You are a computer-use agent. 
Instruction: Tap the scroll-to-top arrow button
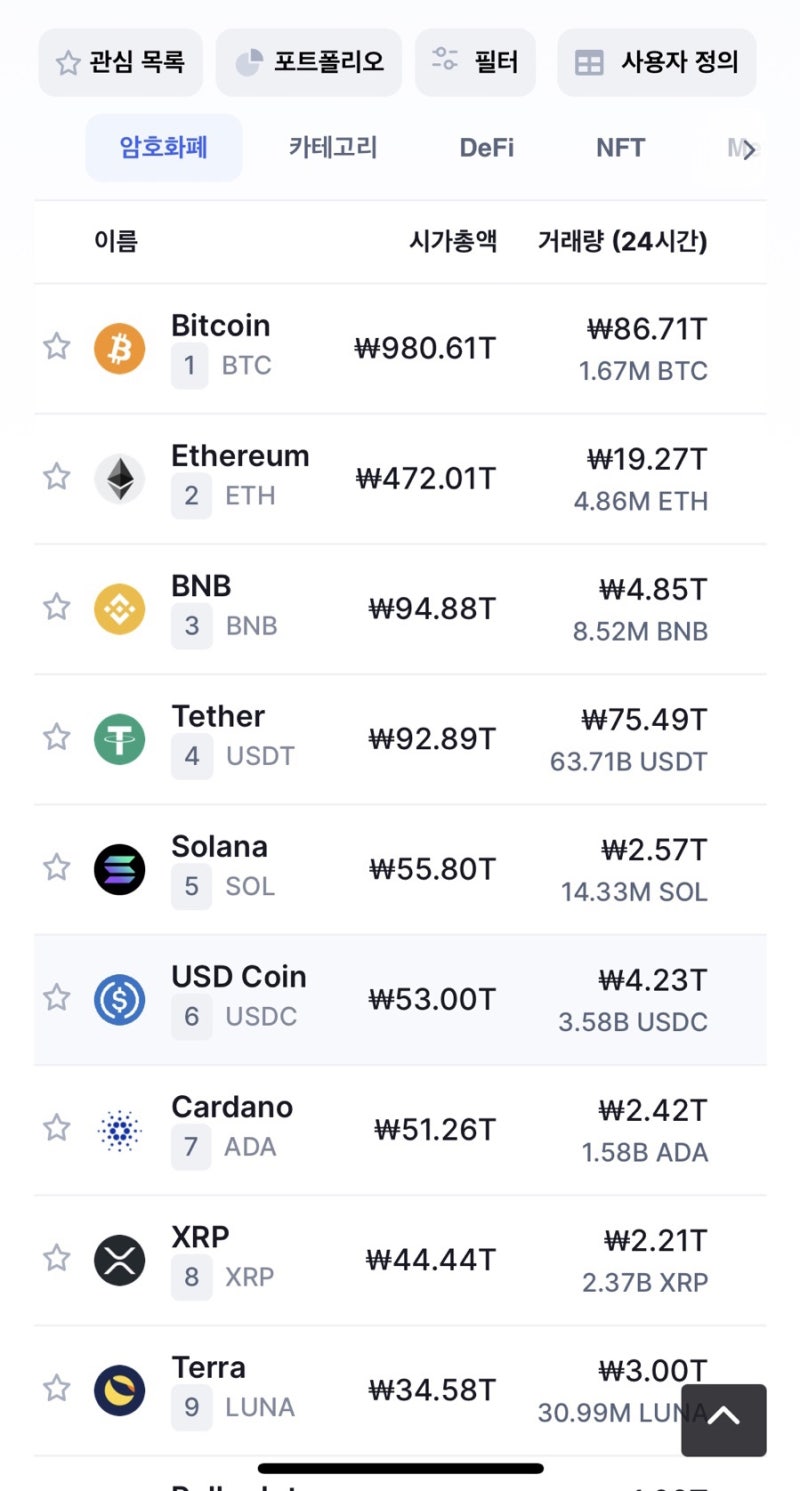coord(723,1419)
